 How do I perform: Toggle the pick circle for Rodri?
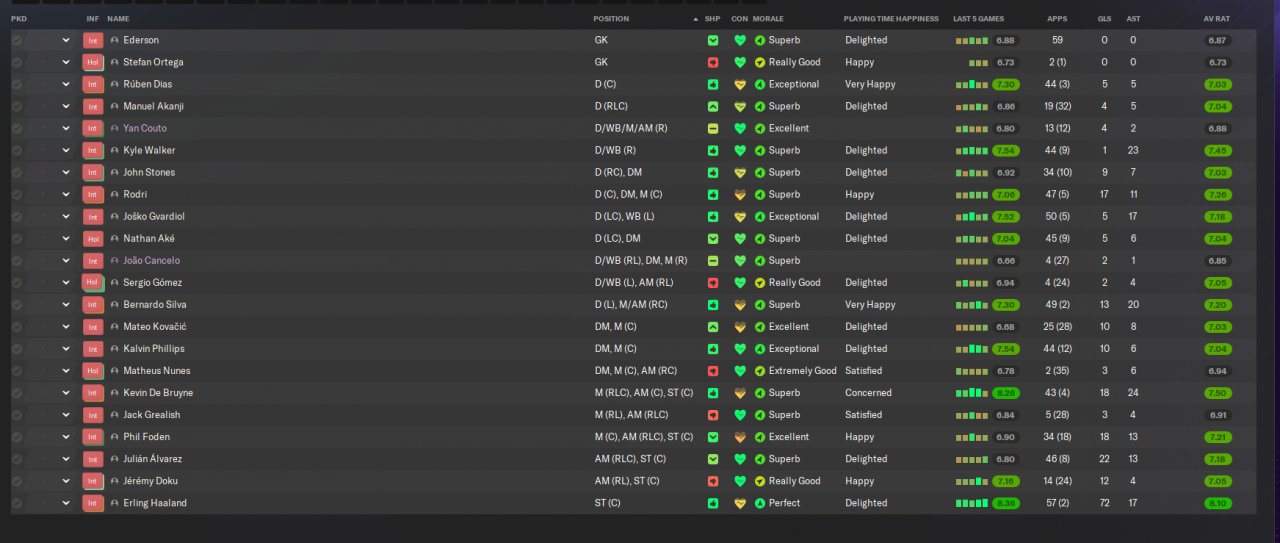click(17, 194)
